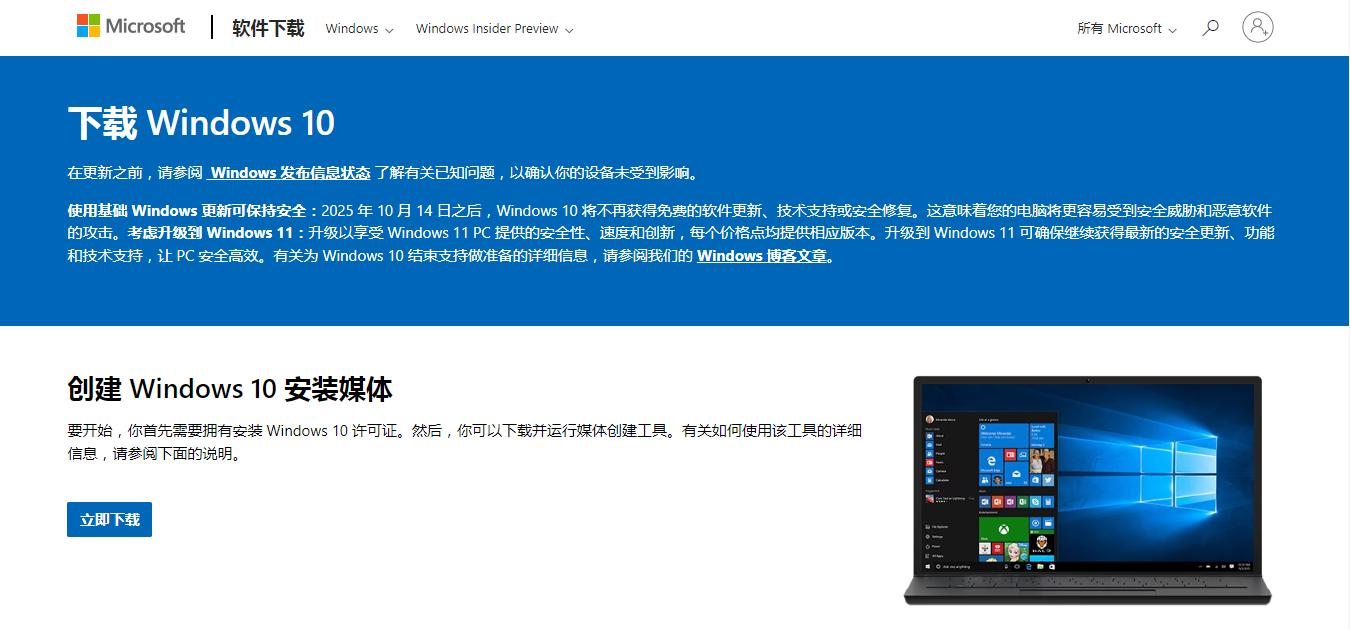Click the 立即下载 button
This screenshot has width=1350, height=630.
pos(109,519)
